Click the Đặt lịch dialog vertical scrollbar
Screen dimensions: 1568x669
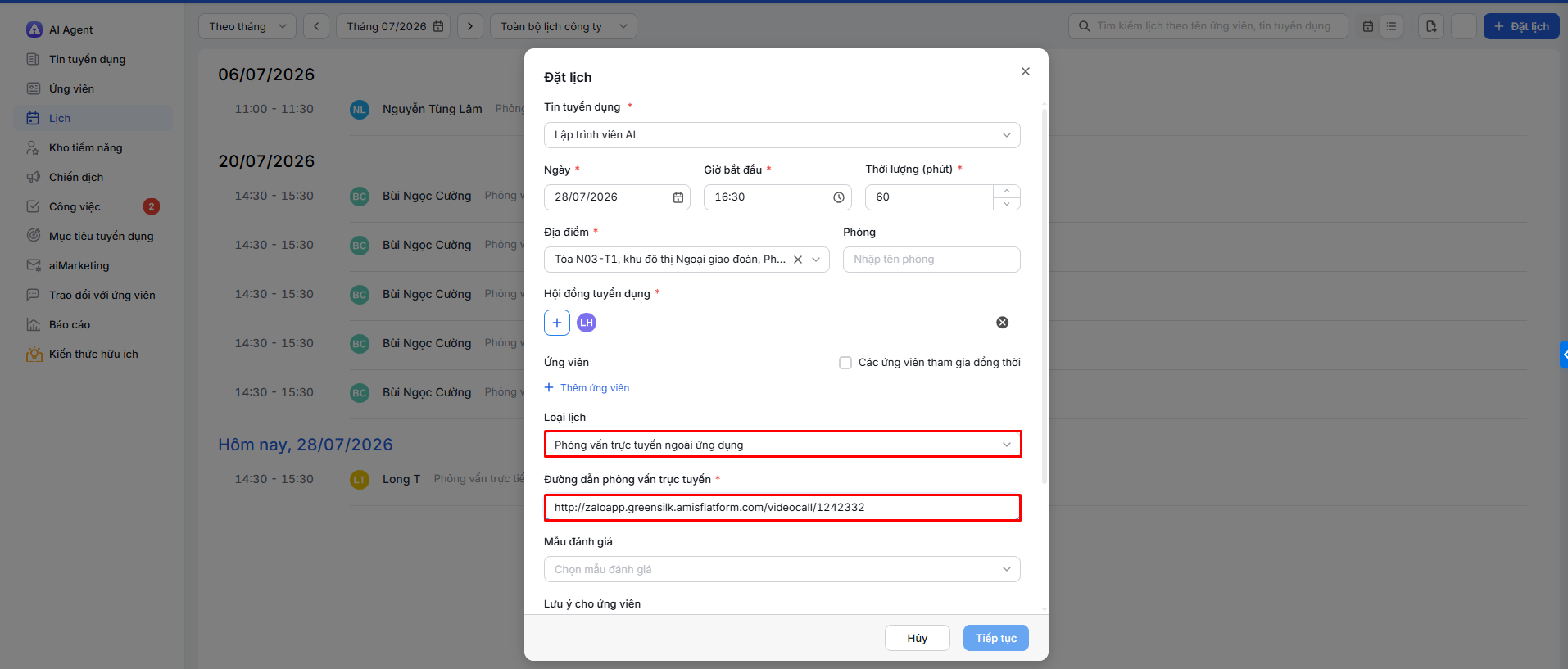tap(1045, 295)
